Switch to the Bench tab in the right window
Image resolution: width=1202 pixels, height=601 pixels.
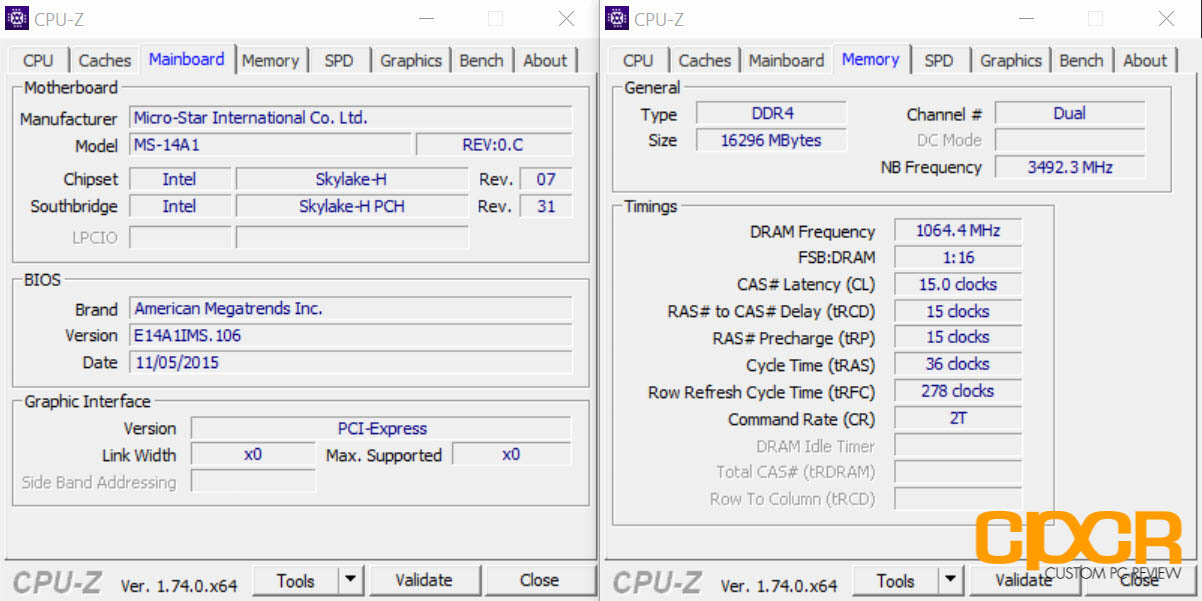coord(1081,60)
